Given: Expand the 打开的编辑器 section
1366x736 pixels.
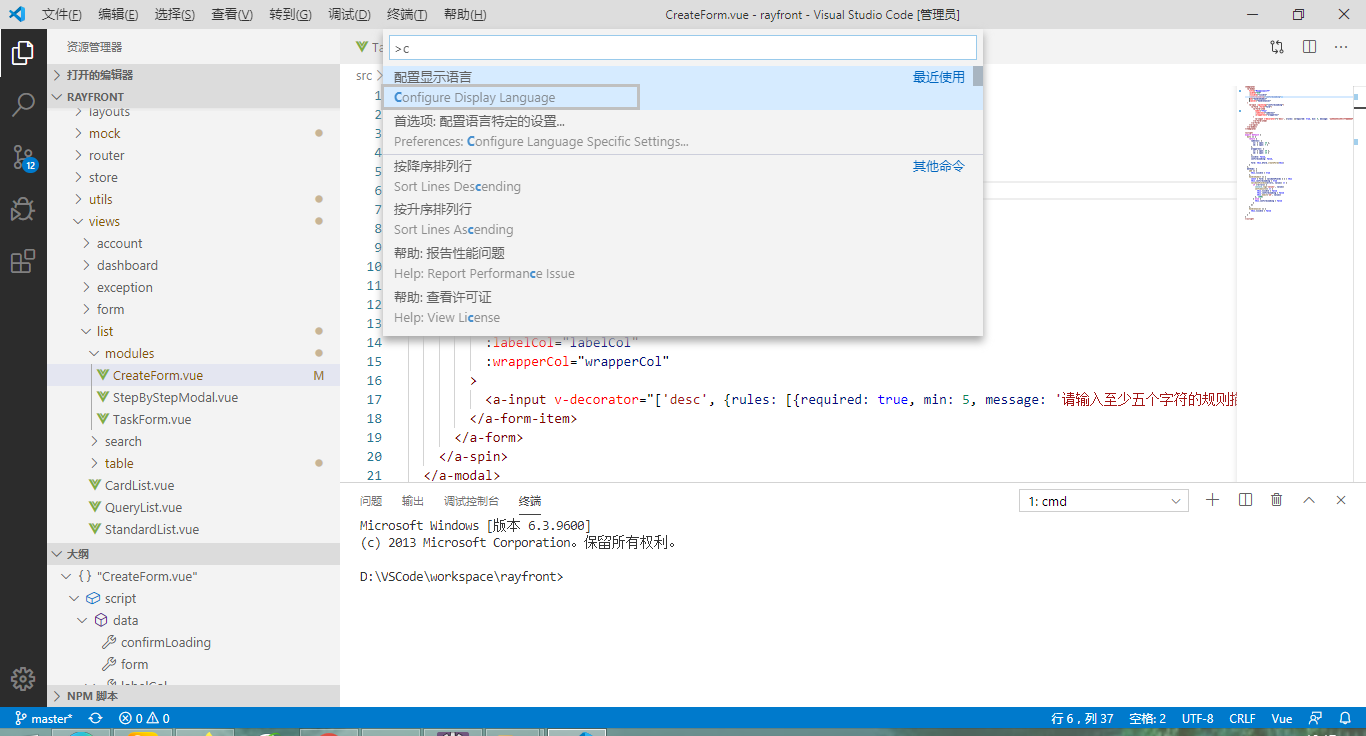Looking at the screenshot, I should tap(193, 75).
